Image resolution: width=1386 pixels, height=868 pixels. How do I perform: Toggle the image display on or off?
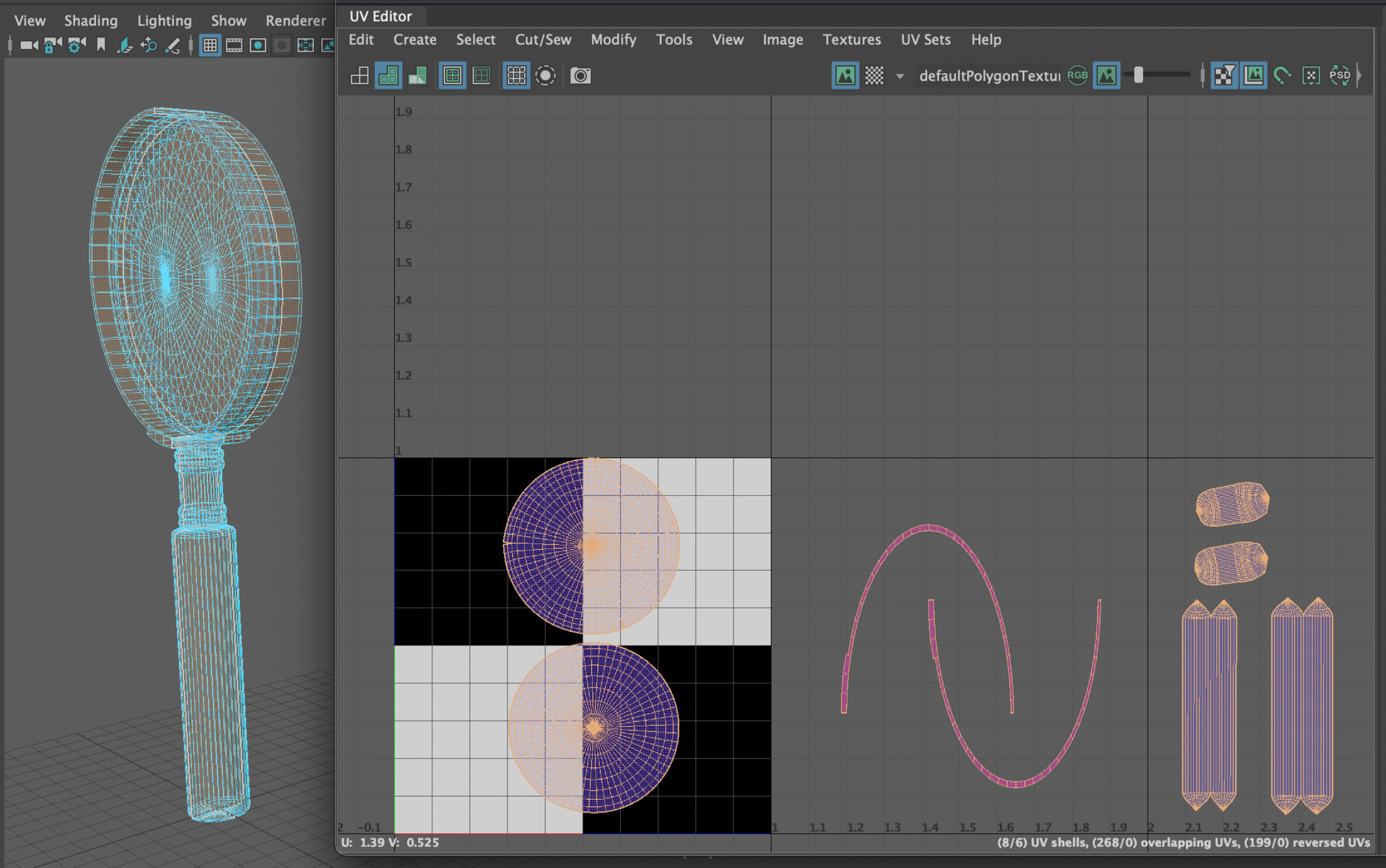(845, 75)
